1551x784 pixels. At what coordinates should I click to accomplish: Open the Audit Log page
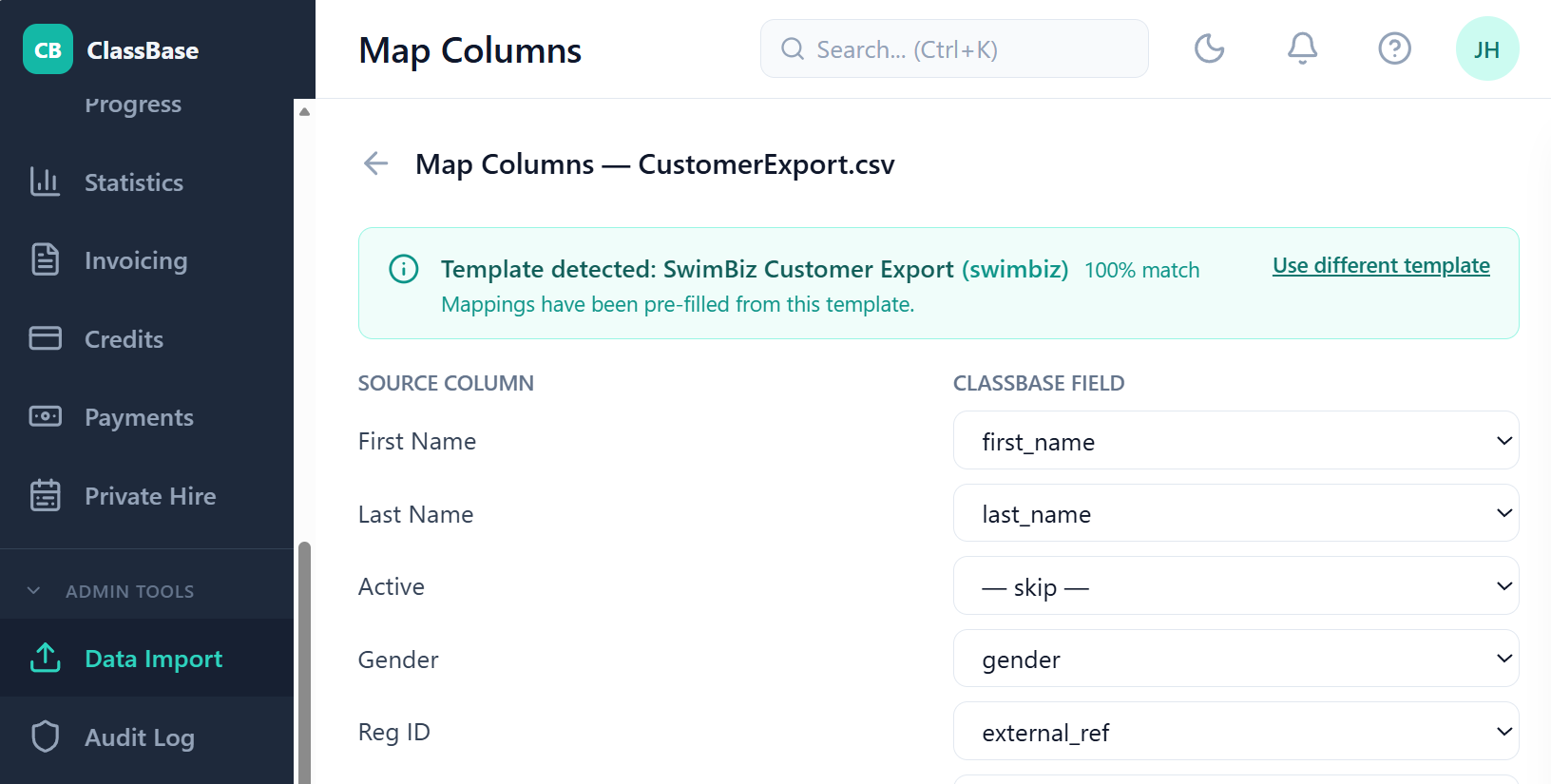point(146,736)
